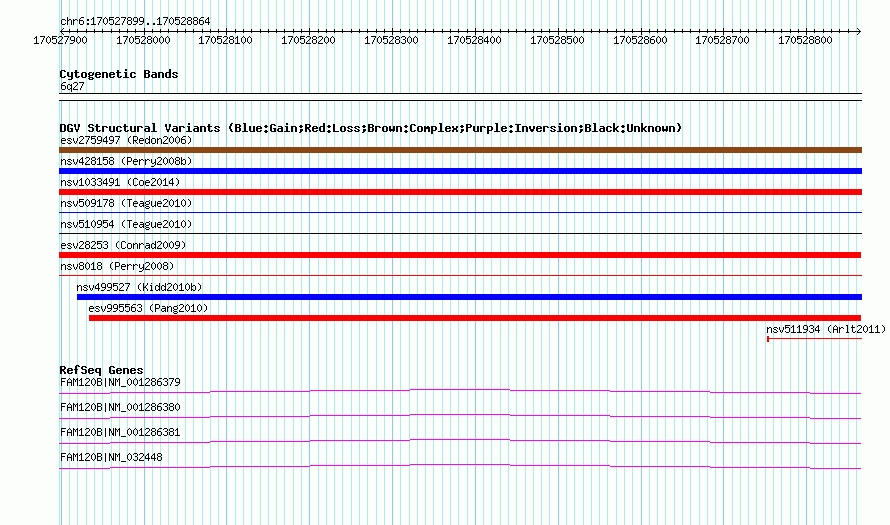This screenshot has height=525, width=890.
Task: Open variant nsv510954 (Teague2010) label
Action: point(126,224)
